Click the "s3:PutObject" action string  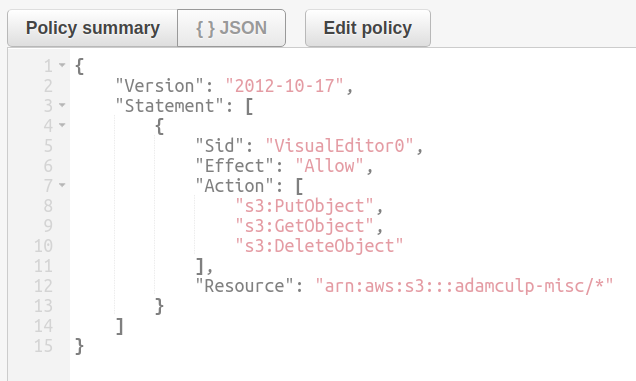(x=304, y=206)
